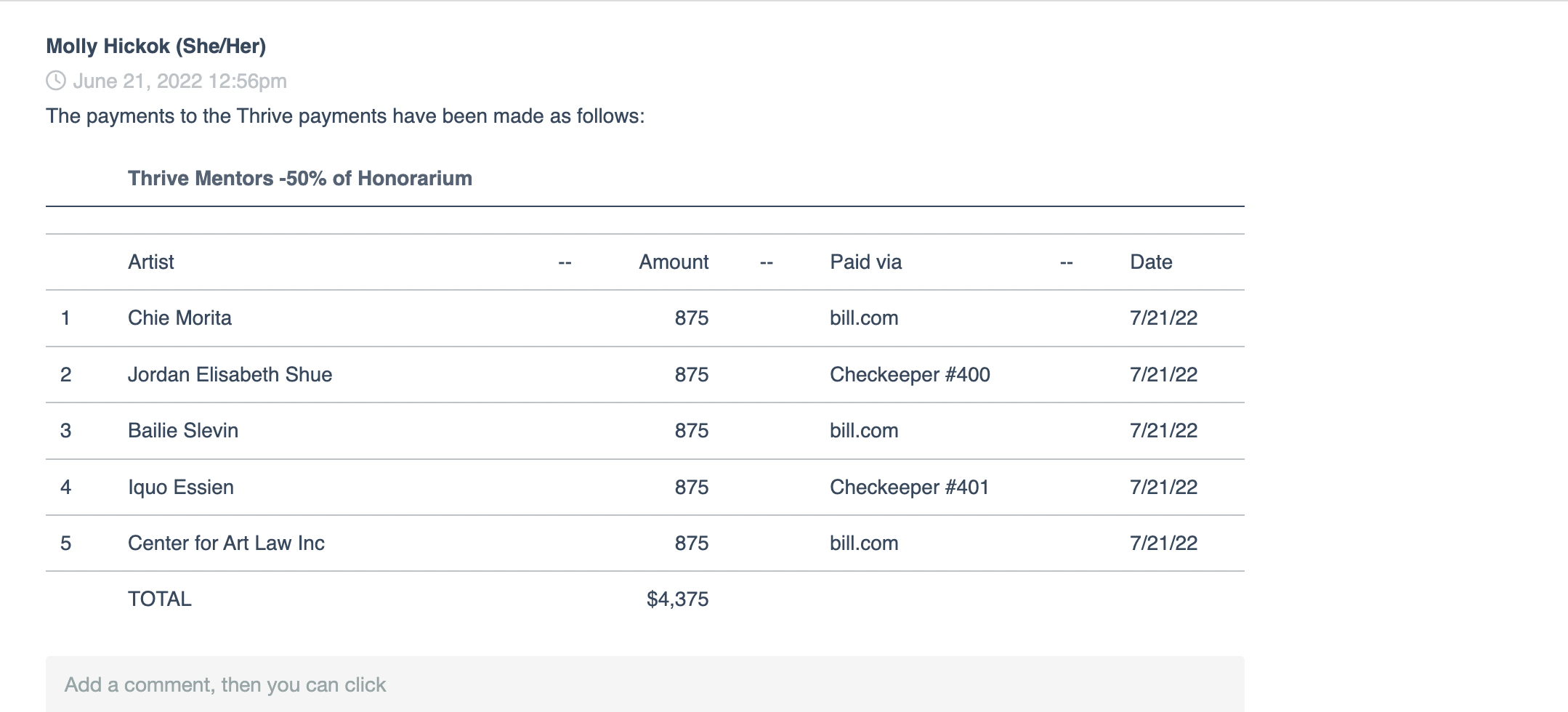Image resolution: width=1568 pixels, height=712 pixels.
Task: Select the Jordan Elisabeth Shue cell
Action: 230,375
